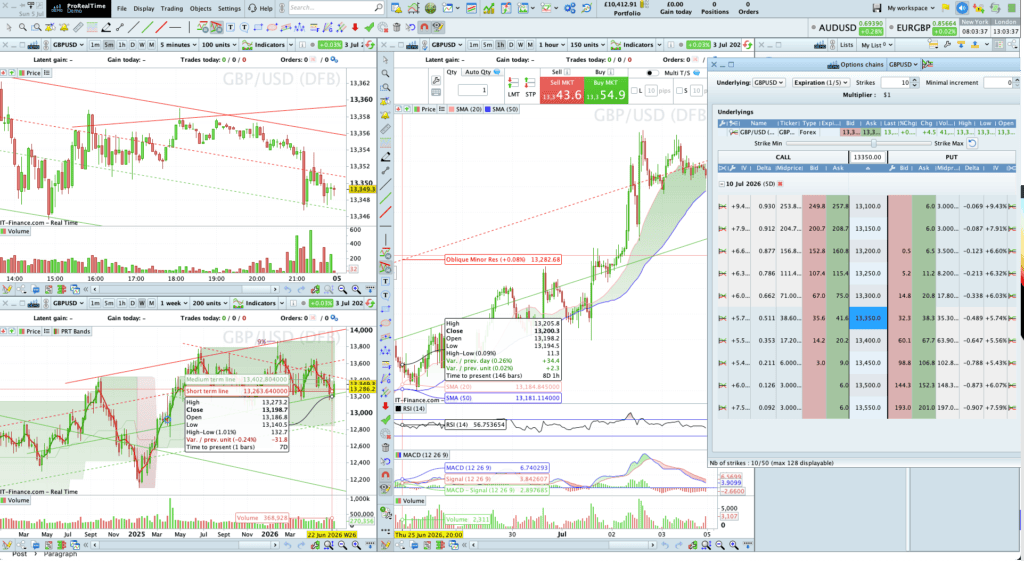Select D timeframe in weekly chart window

pos(133,303)
